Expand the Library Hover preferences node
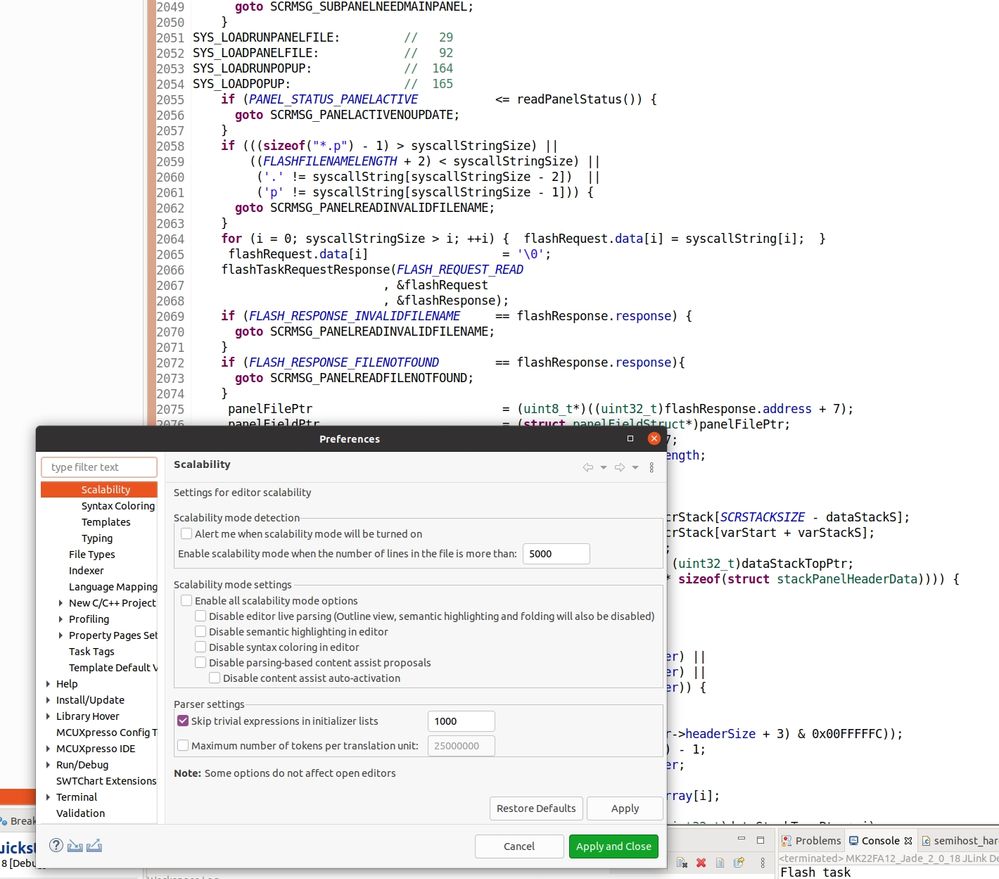Viewport: 999px width, 879px height. pos(48,716)
